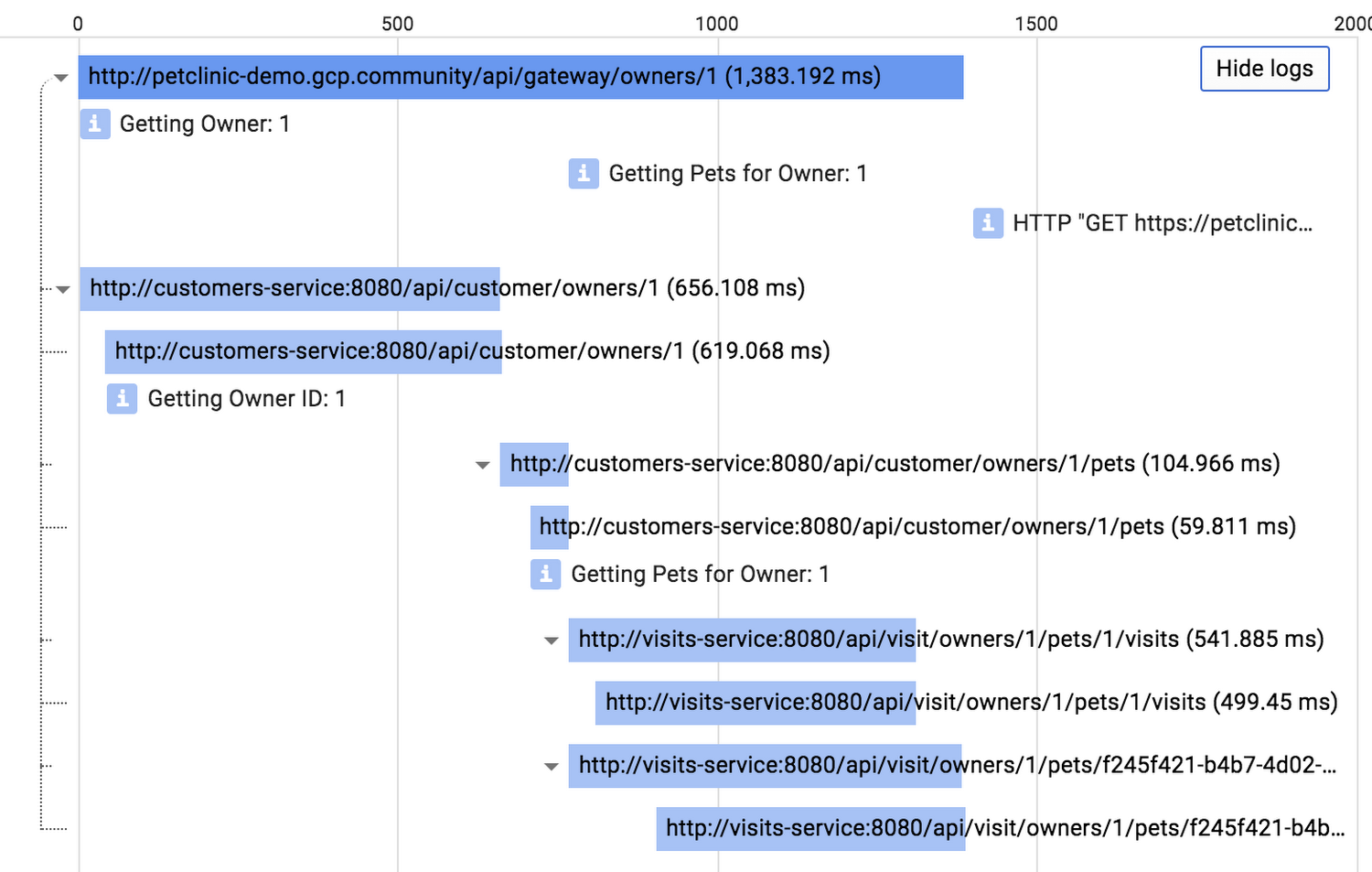This screenshot has width=1372, height=872.
Task: Select customers-service owners/1/pets span bar (104.966 ms)
Action: click(x=534, y=464)
